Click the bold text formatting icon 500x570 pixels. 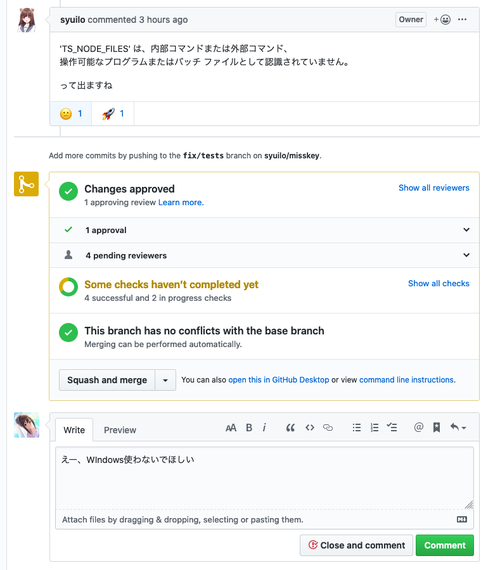(x=249, y=428)
